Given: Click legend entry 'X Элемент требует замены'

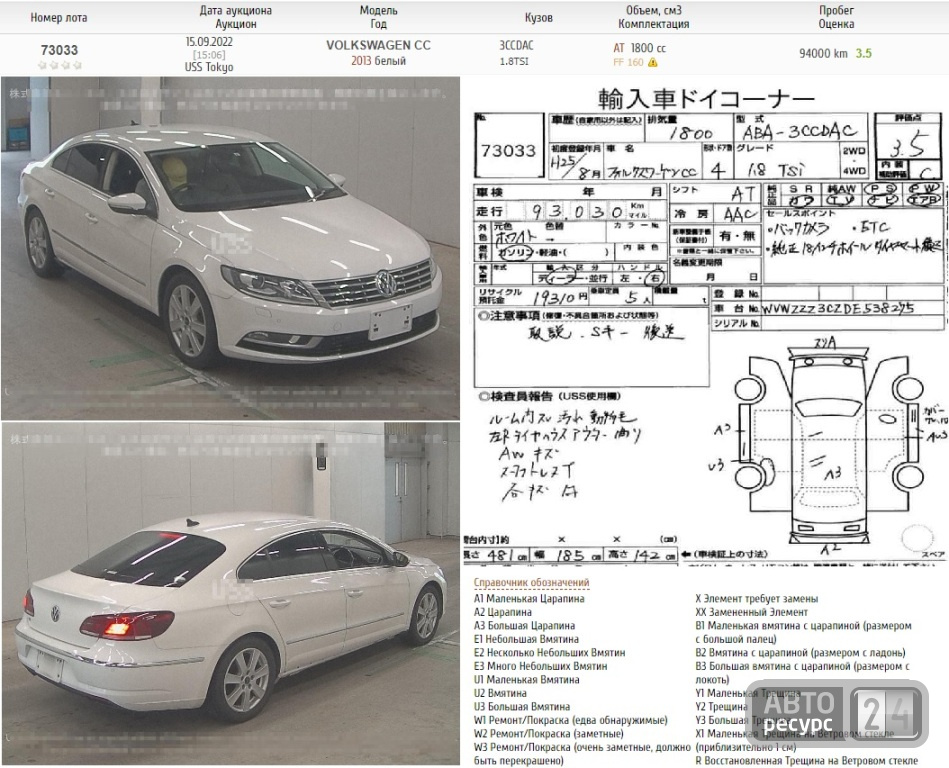Looking at the screenshot, I should coord(757,599).
